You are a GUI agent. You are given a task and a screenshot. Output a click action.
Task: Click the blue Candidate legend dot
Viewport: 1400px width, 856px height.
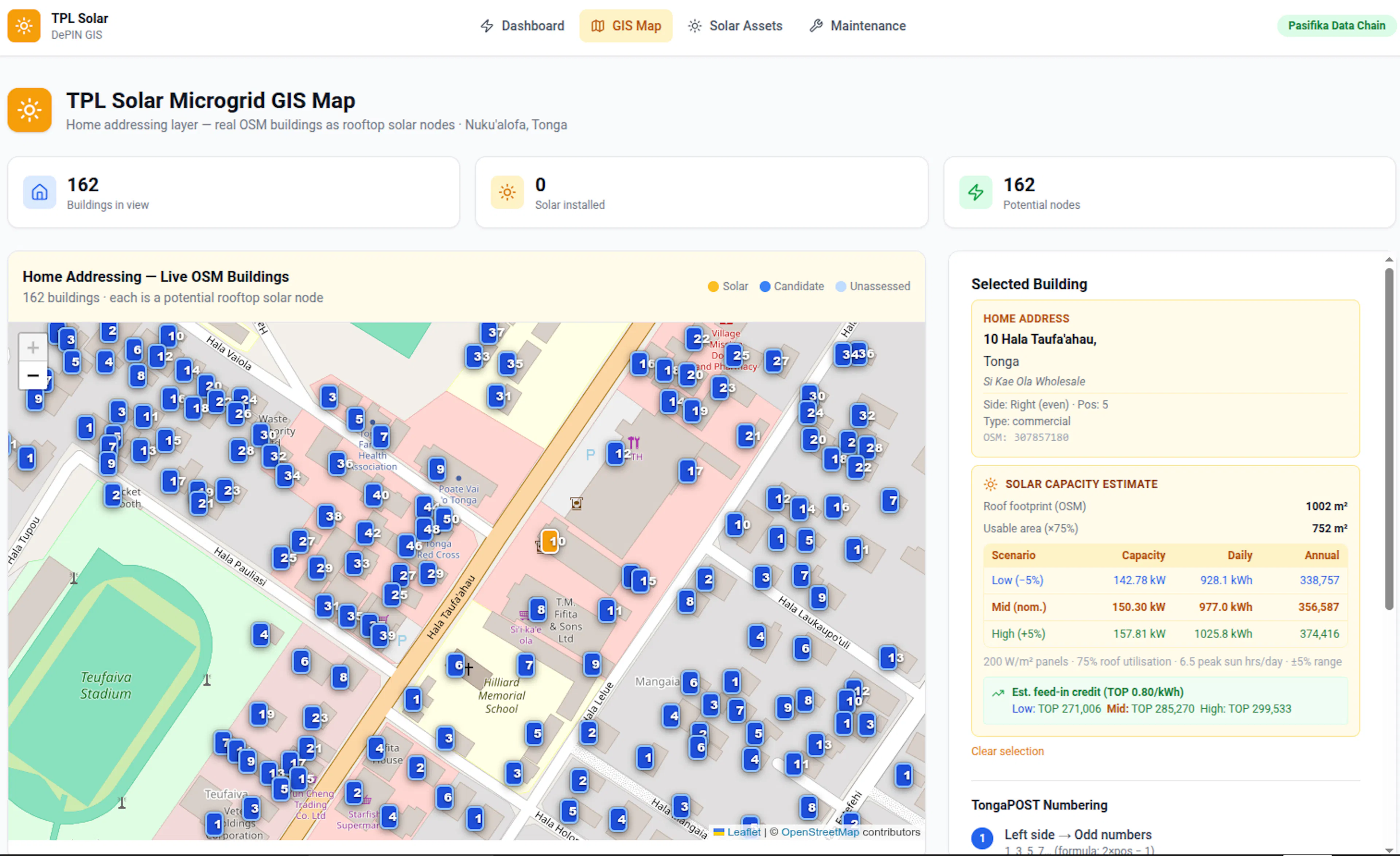[765, 286]
